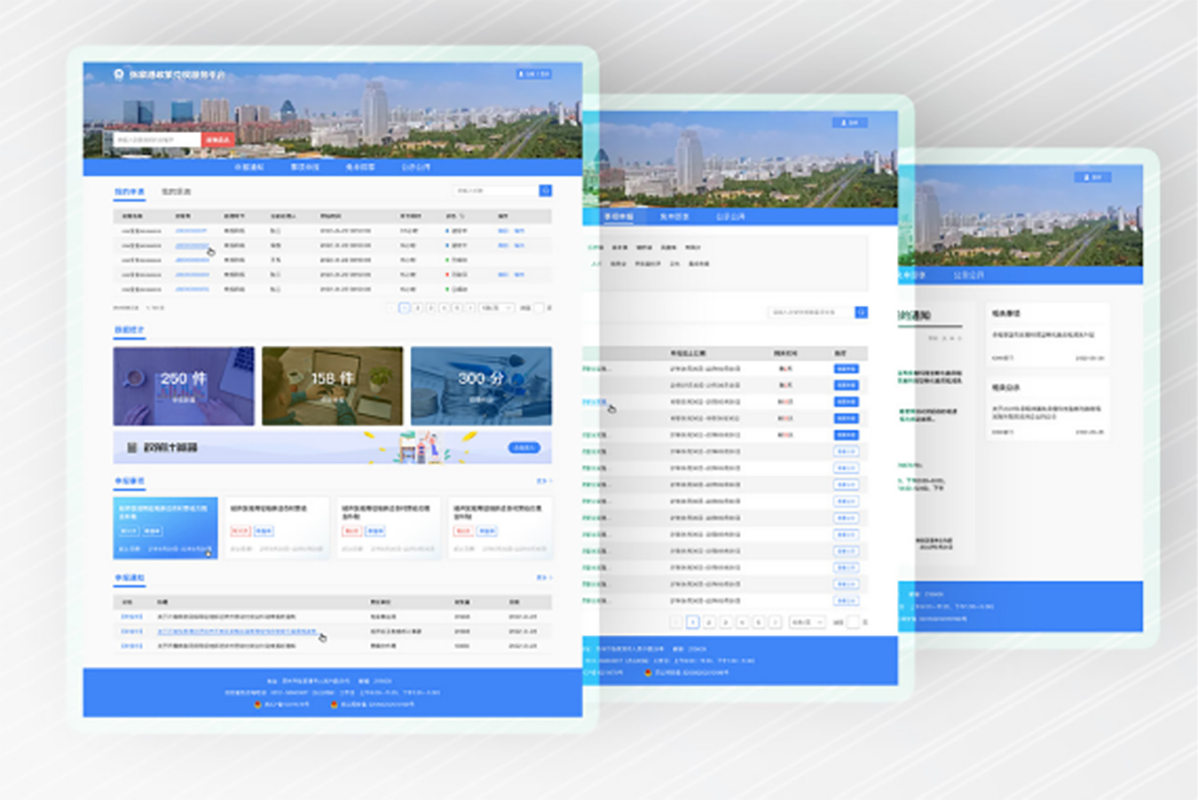Click the "250 件" statistics card
The height and width of the screenshot is (800, 1198).
coord(183,386)
